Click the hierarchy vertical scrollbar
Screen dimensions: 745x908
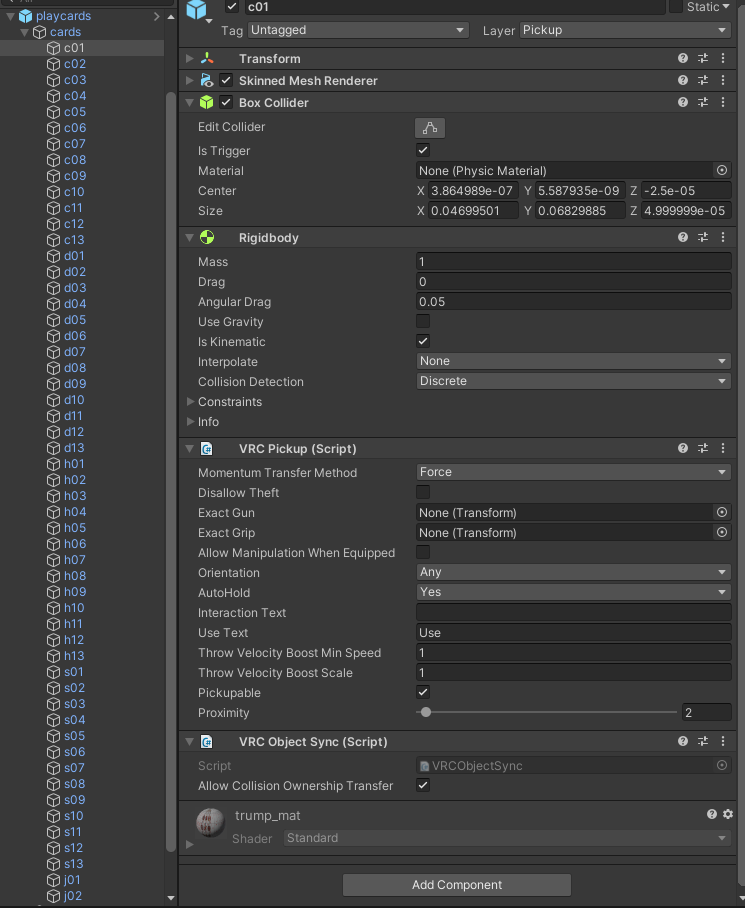pyautogui.click(x=171, y=472)
